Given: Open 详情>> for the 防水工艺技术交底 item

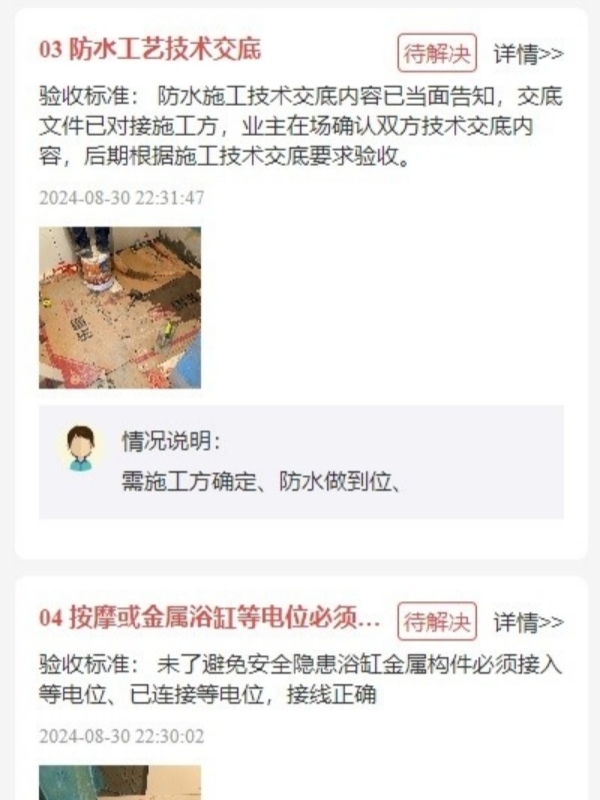Looking at the screenshot, I should pos(528,54).
